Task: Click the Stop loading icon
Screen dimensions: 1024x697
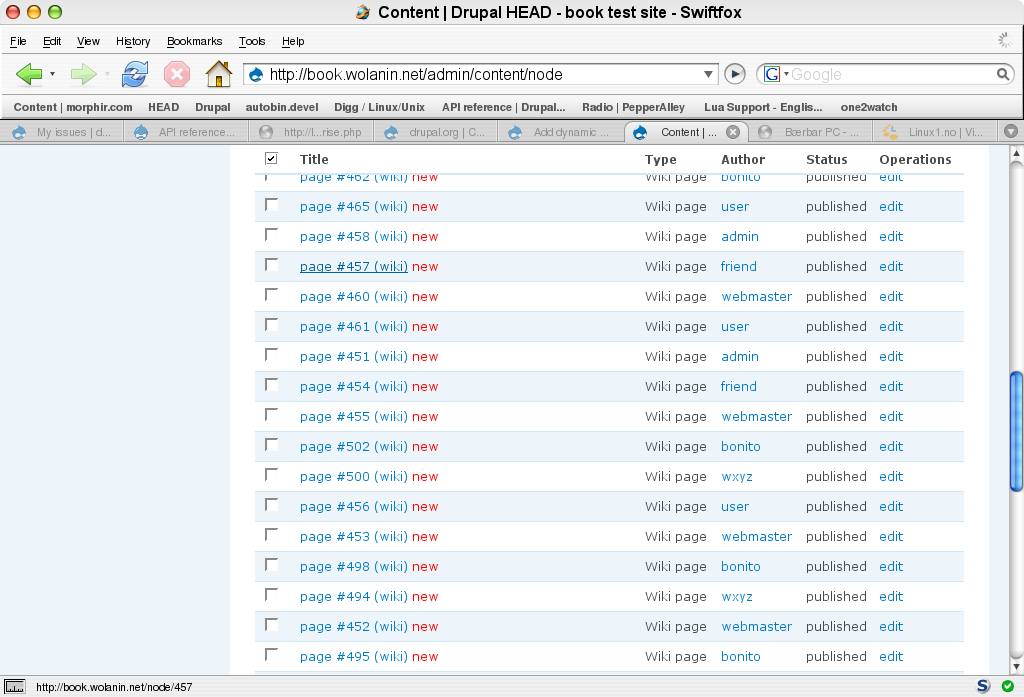Action: pyautogui.click(x=175, y=74)
